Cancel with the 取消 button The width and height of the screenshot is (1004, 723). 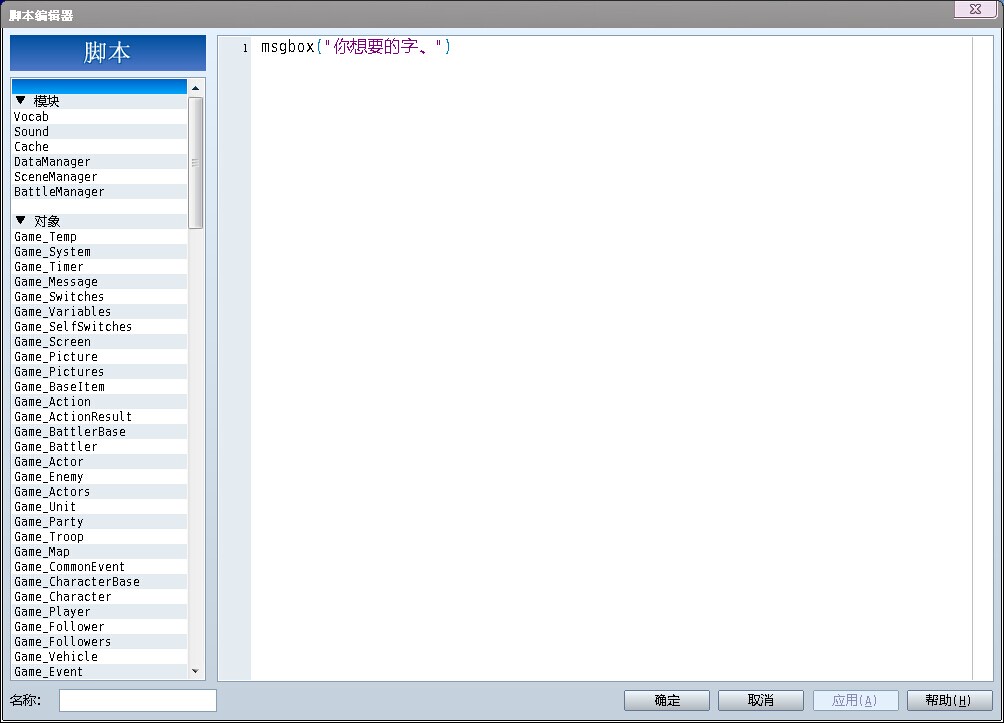pos(761,700)
